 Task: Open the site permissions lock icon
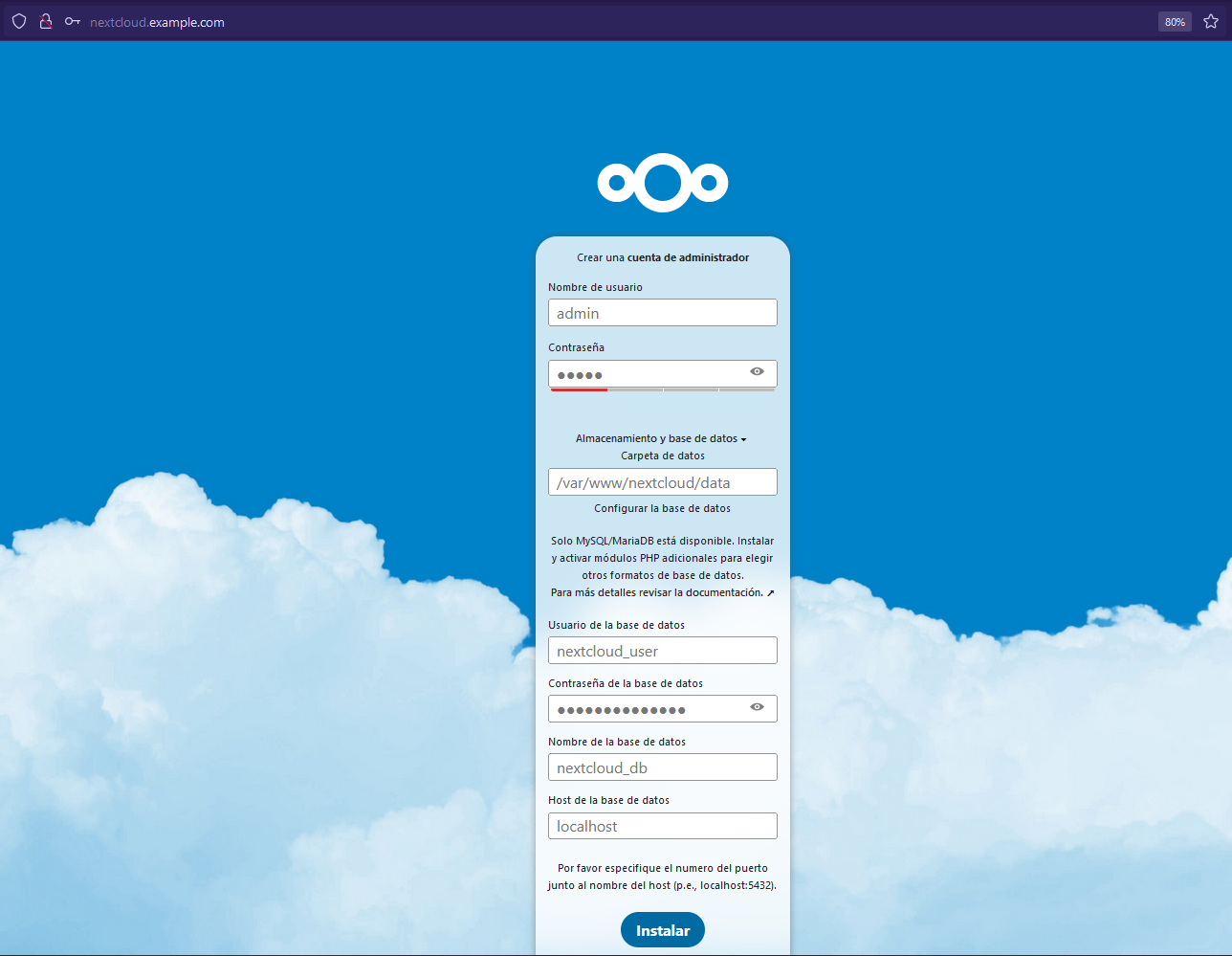45,21
